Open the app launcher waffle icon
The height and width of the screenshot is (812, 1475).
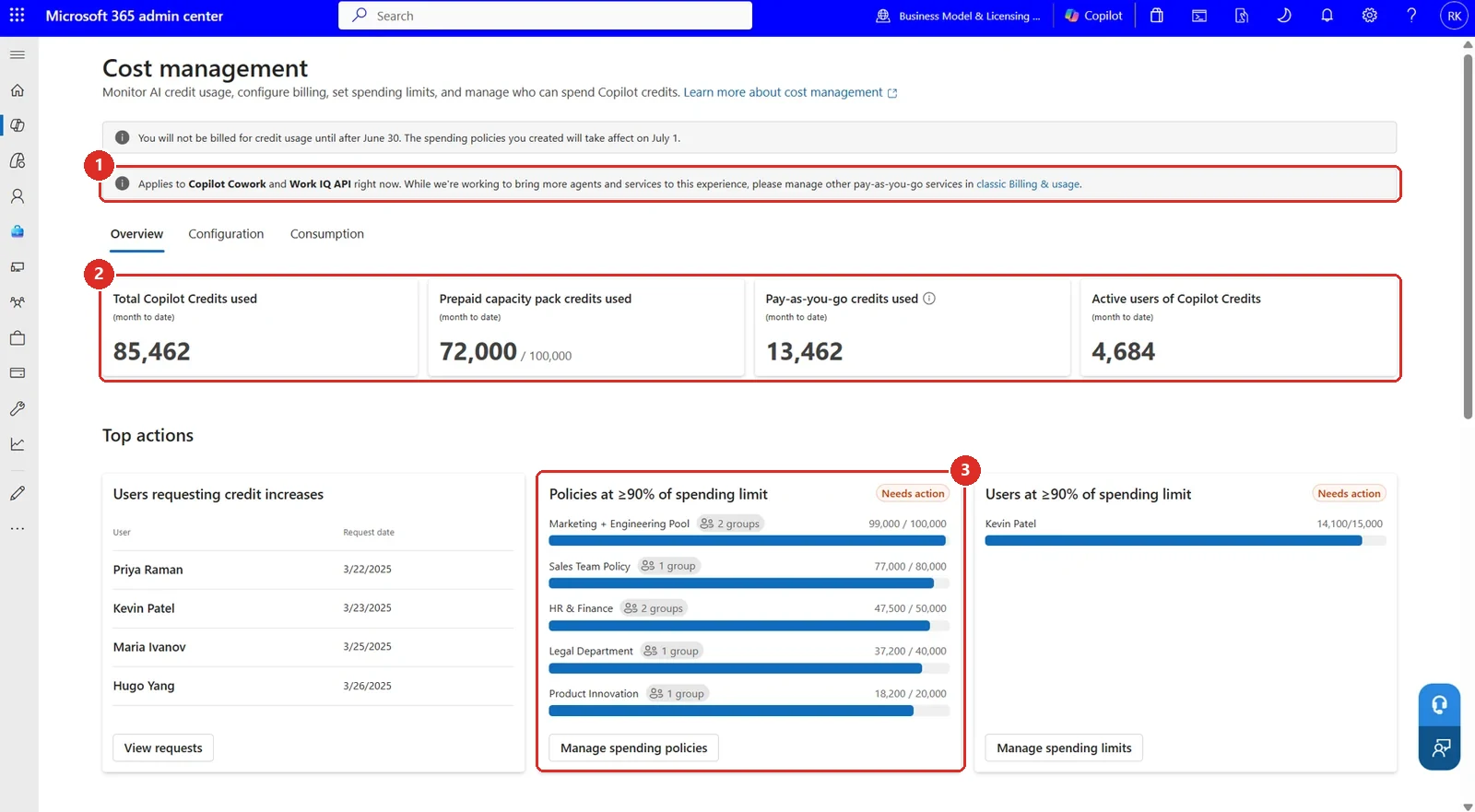point(17,16)
